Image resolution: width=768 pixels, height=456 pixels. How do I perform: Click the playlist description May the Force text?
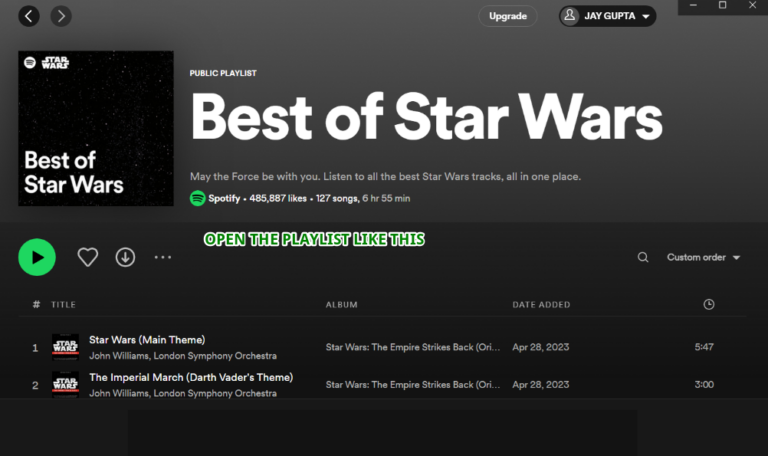click(385, 176)
